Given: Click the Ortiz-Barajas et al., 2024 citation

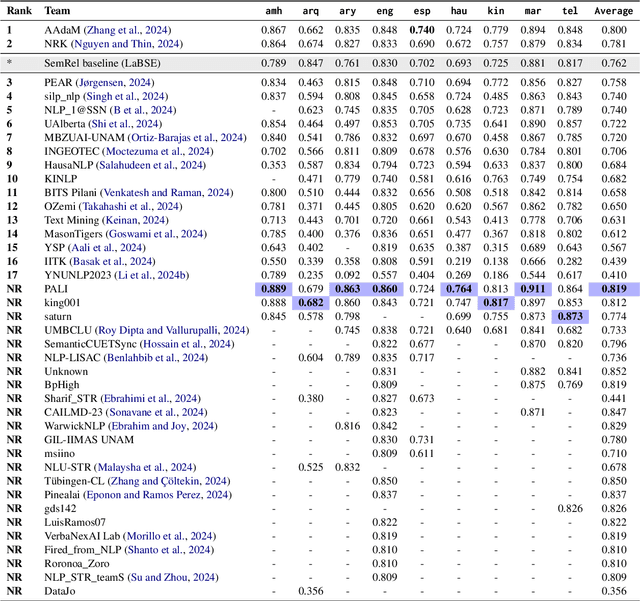Looking at the screenshot, I should [188, 137].
